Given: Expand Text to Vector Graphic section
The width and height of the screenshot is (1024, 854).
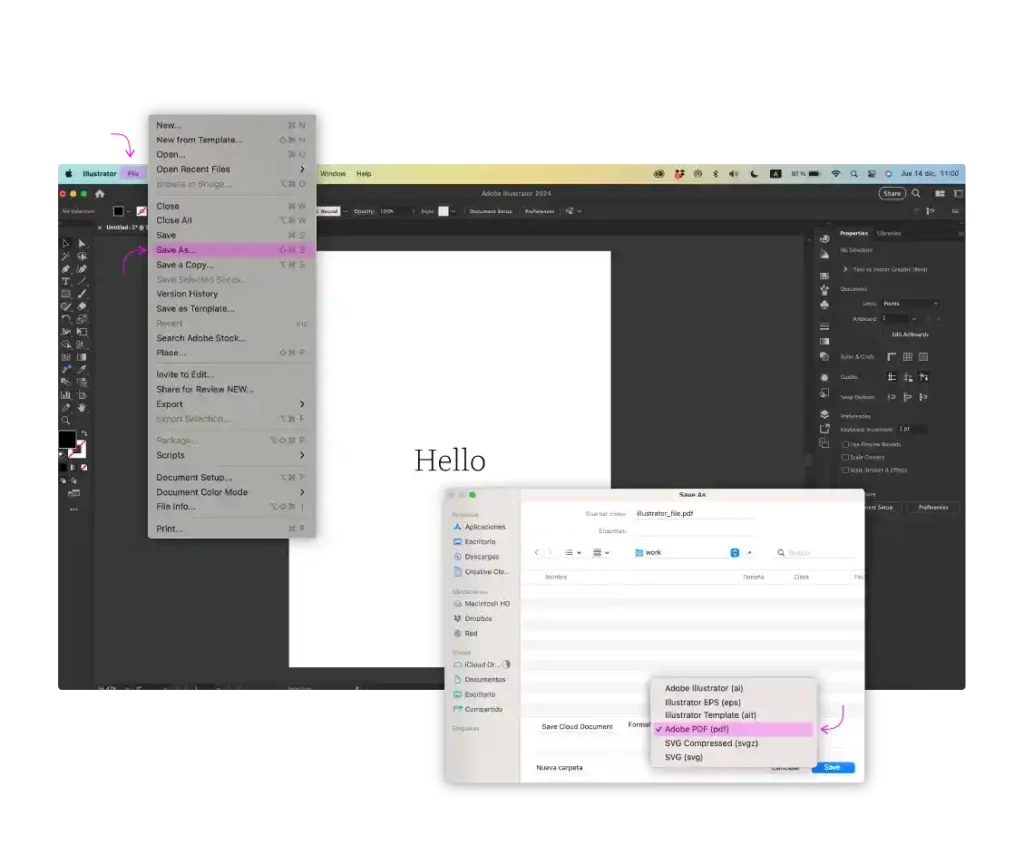Looking at the screenshot, I should pos(845,269).
